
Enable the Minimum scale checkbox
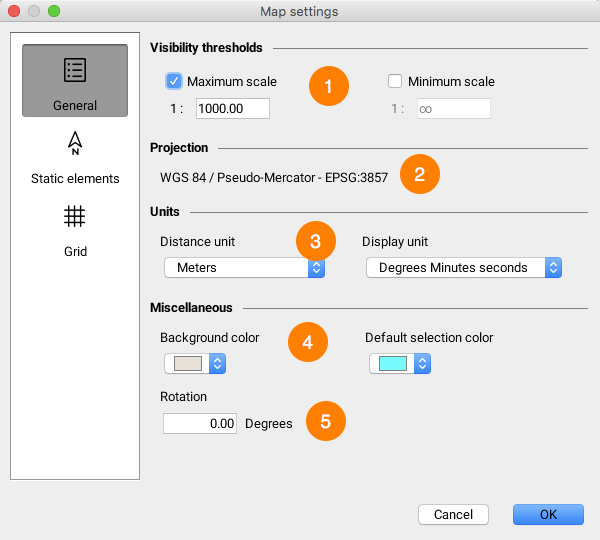(x=395, y=82)
